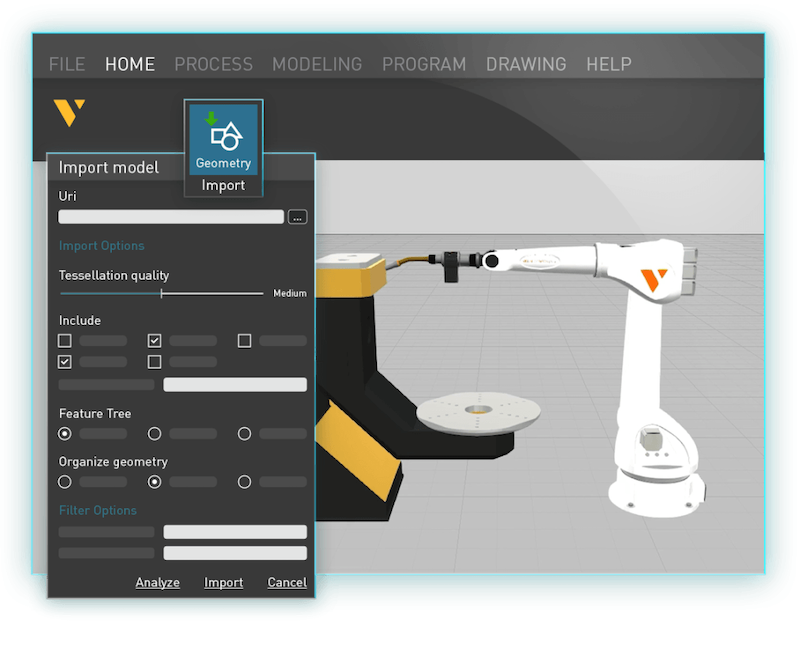Click the '...' browse button beside Uri
Screen dimensions: 800x648
click(297, 217)
